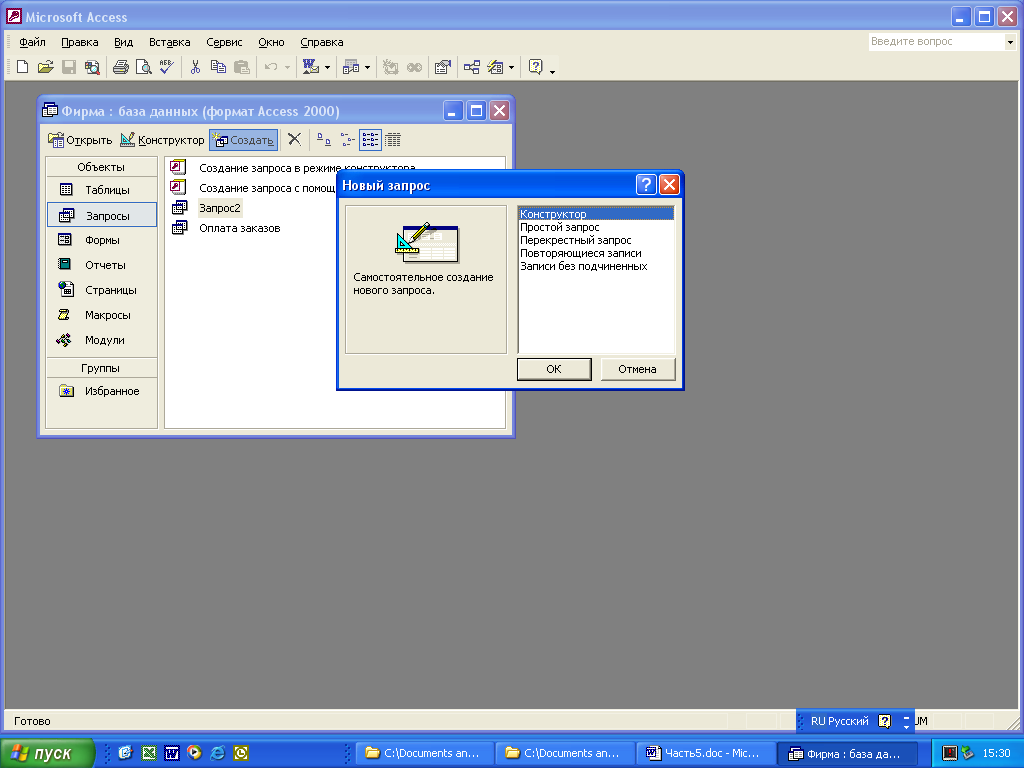This screenshot has width=1024, height=768.
Task: Select Макросы in the objects pane
Action: [101, 315]
